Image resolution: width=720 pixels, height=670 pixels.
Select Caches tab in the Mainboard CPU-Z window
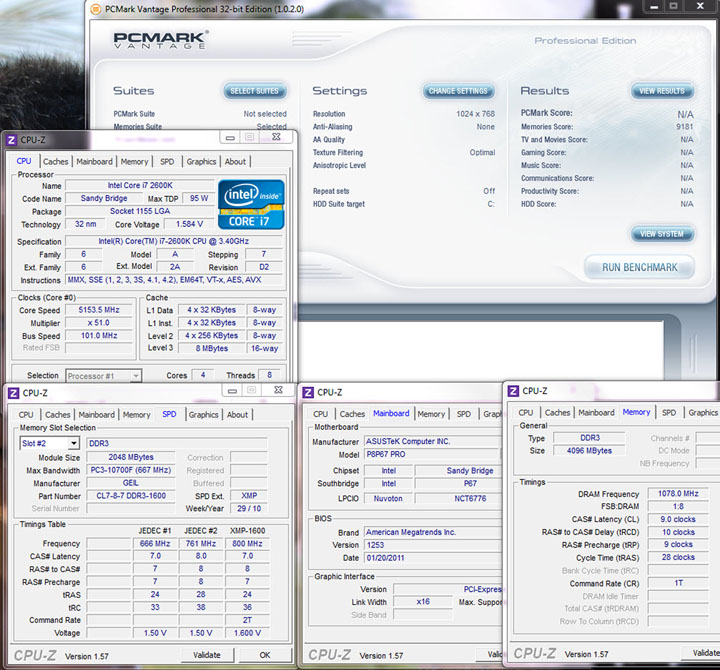pos(352,414)
